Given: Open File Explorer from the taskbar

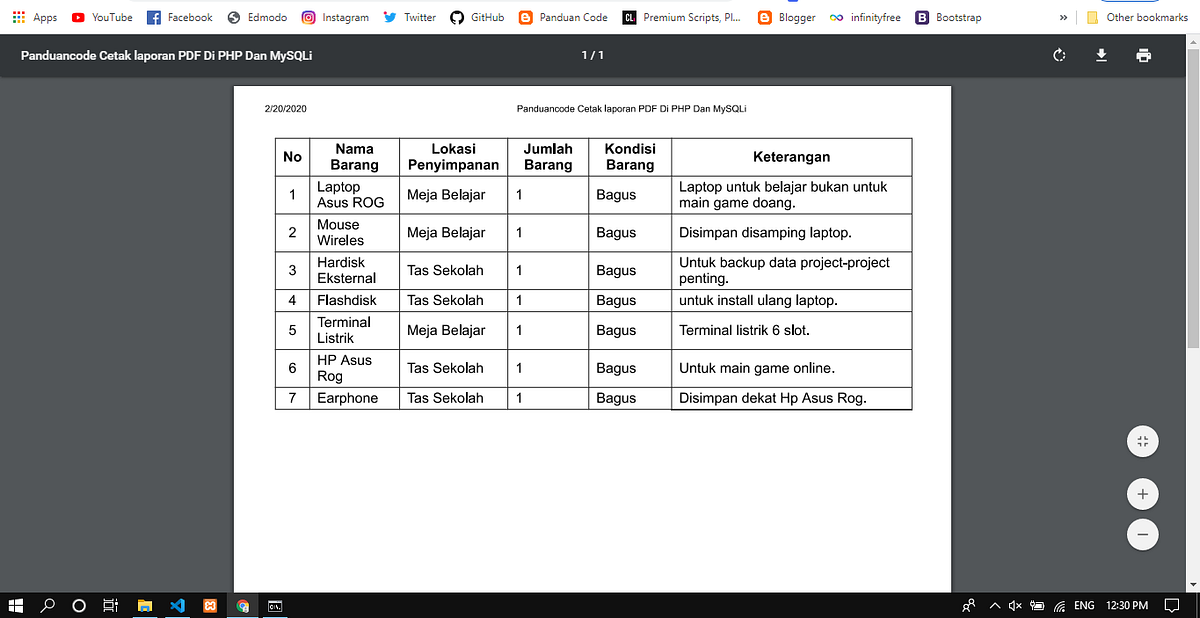Looking at the screenshot, I should point(144,605).
